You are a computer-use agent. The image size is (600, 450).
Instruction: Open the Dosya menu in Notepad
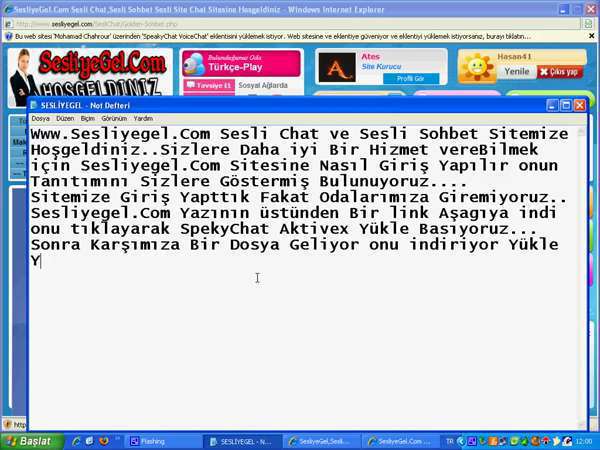point(41,119)
